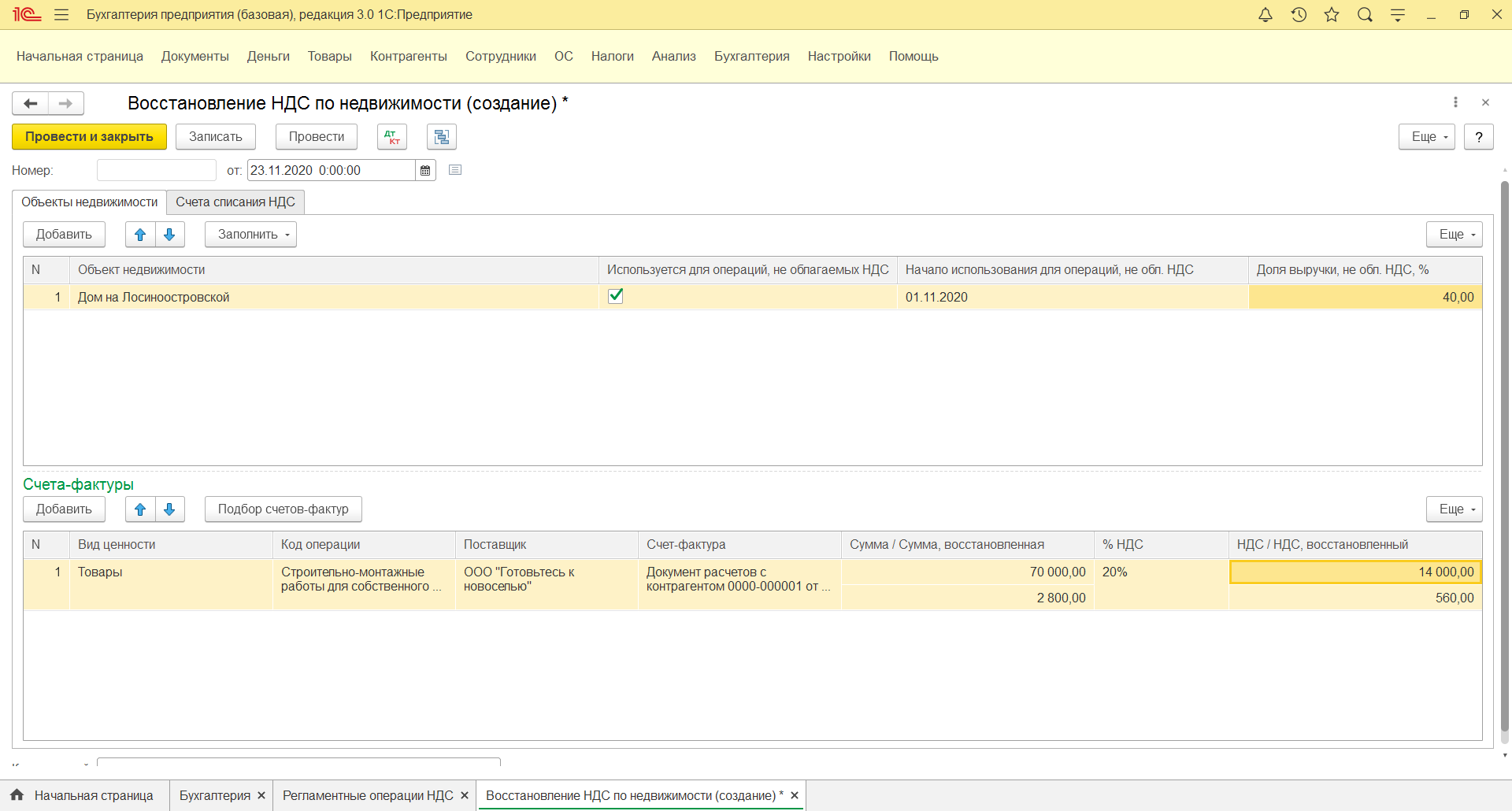This screenshot has width=1512, height=811.
Task: Go back with the left arrow button
Action: click(30, 103)
